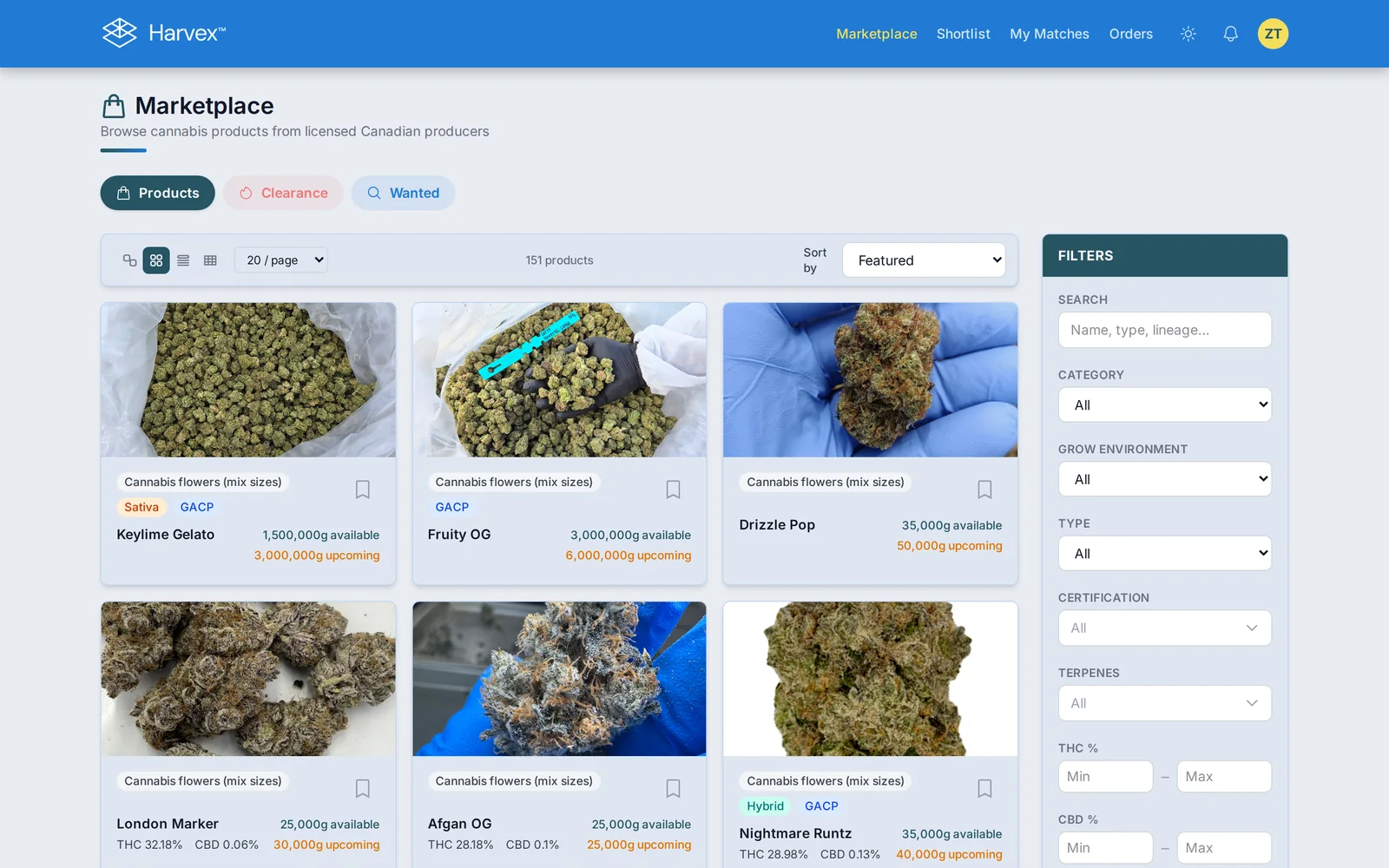
Task: Switch to the mixed-size tiles view icon
Action: pyautogui.click(x=129, y=260)
